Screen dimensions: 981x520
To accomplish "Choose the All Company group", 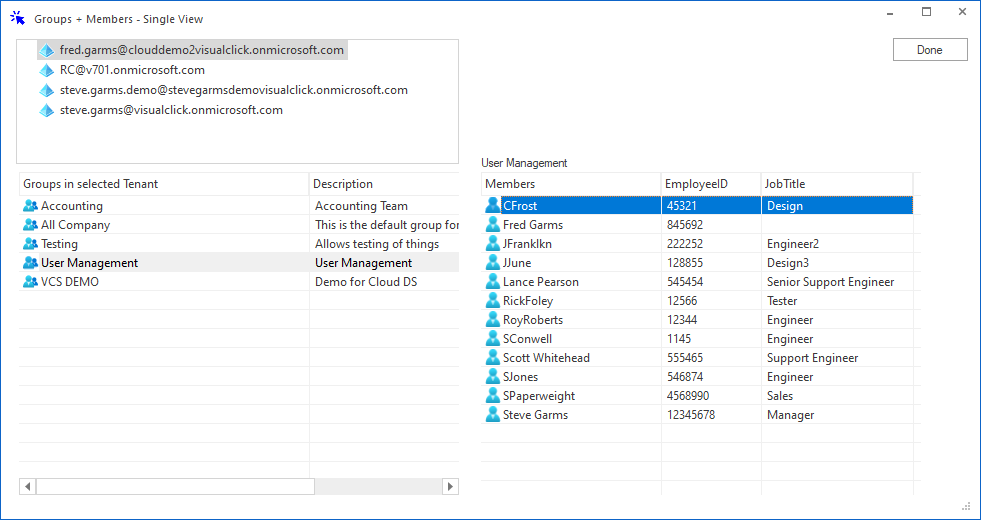I will [x=75, y=225].
